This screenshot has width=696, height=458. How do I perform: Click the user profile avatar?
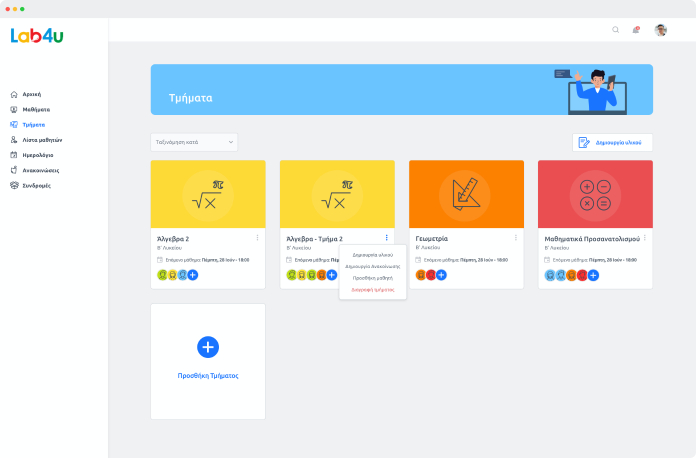[660, 30]
